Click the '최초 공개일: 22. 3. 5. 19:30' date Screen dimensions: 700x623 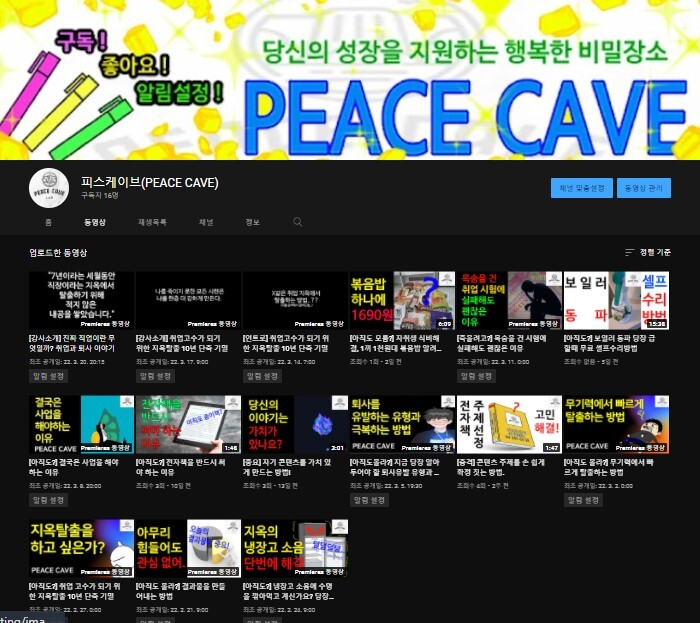pos(386,486)
